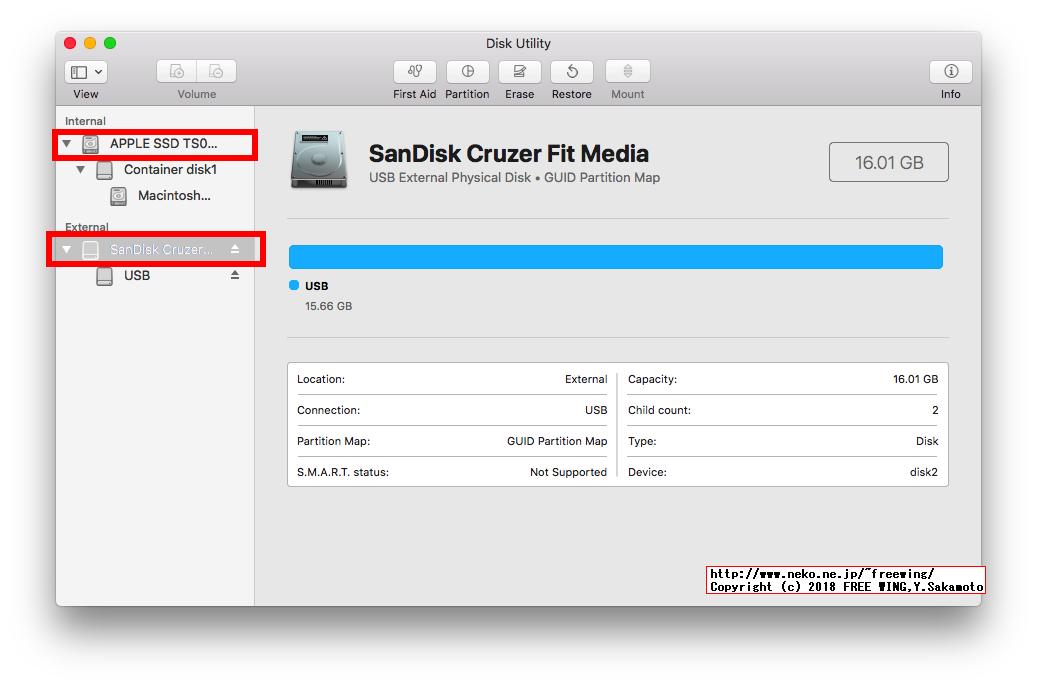This screenshot has height=686, width=1037.
Task: Open the View sidebar options button
Action: click(86, 71)
